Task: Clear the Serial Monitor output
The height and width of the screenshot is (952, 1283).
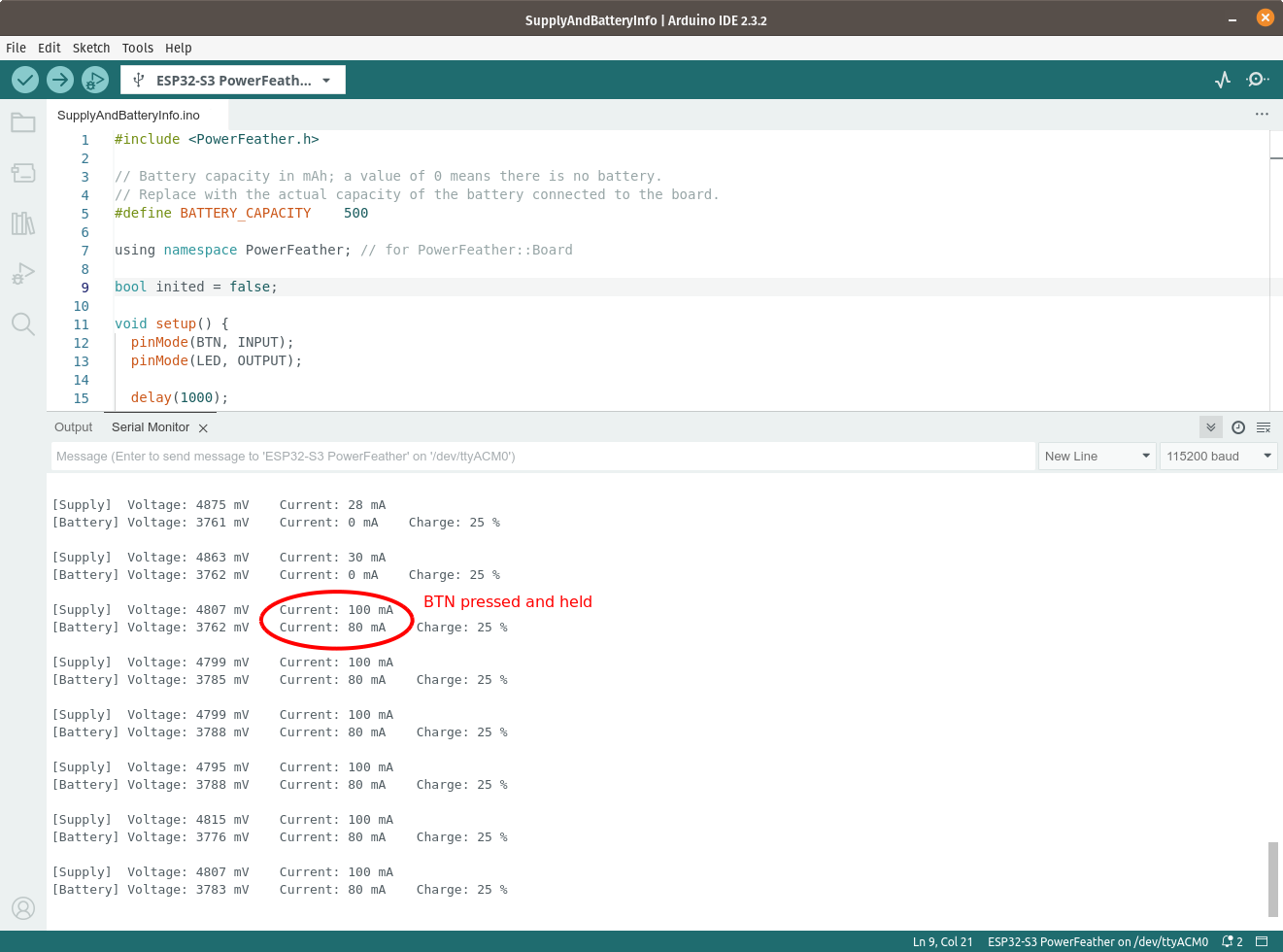Action: point(1264,427)
